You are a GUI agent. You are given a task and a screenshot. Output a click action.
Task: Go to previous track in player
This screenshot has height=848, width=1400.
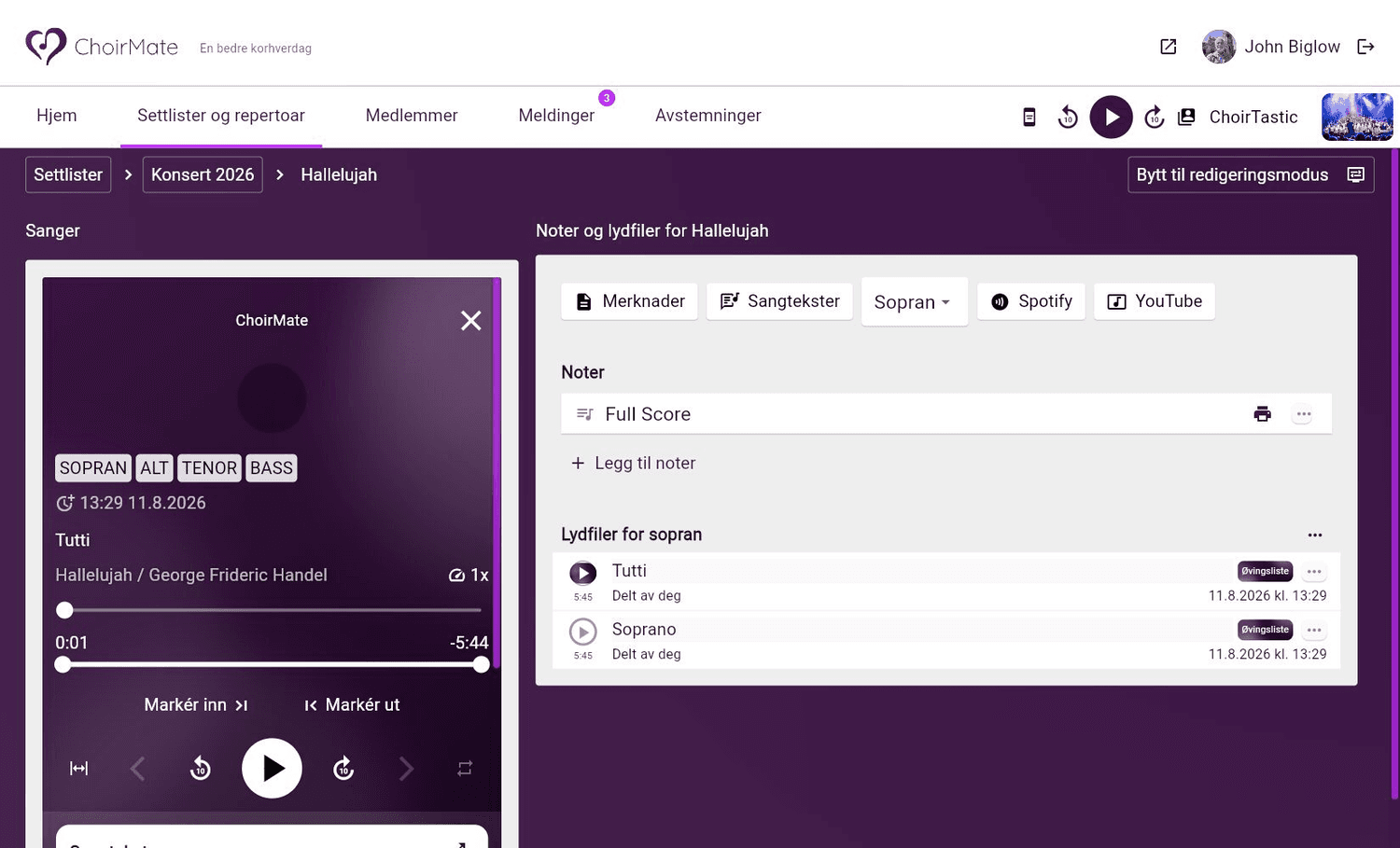137,769
